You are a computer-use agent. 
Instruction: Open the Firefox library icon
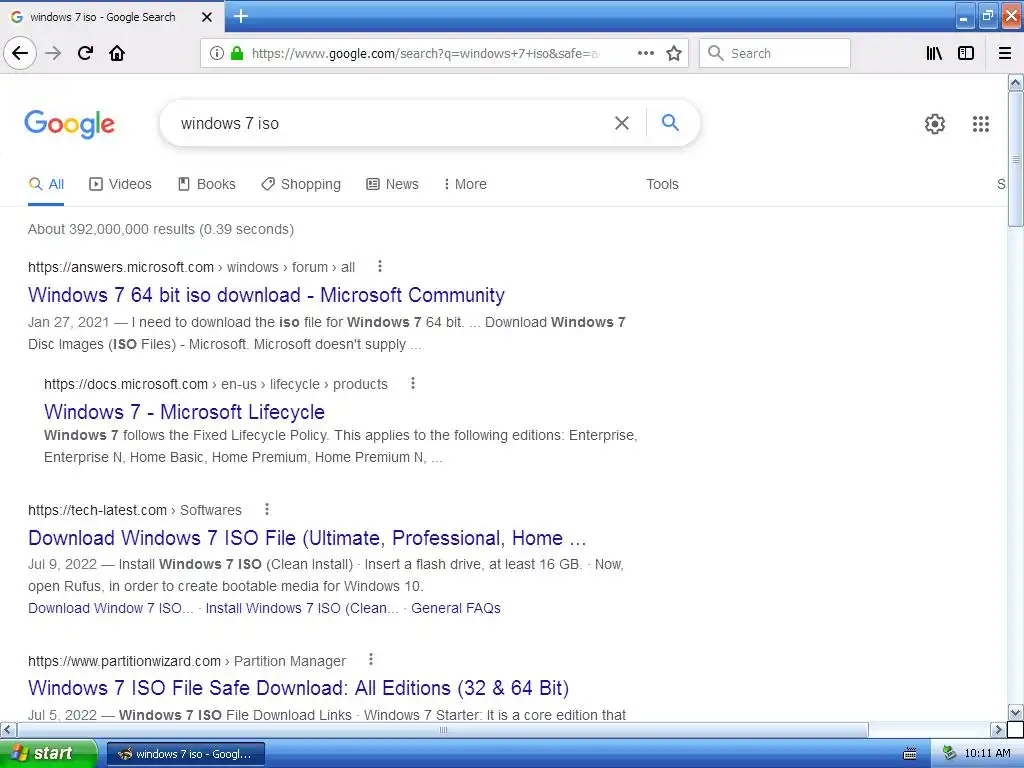(x=934, y=53)
